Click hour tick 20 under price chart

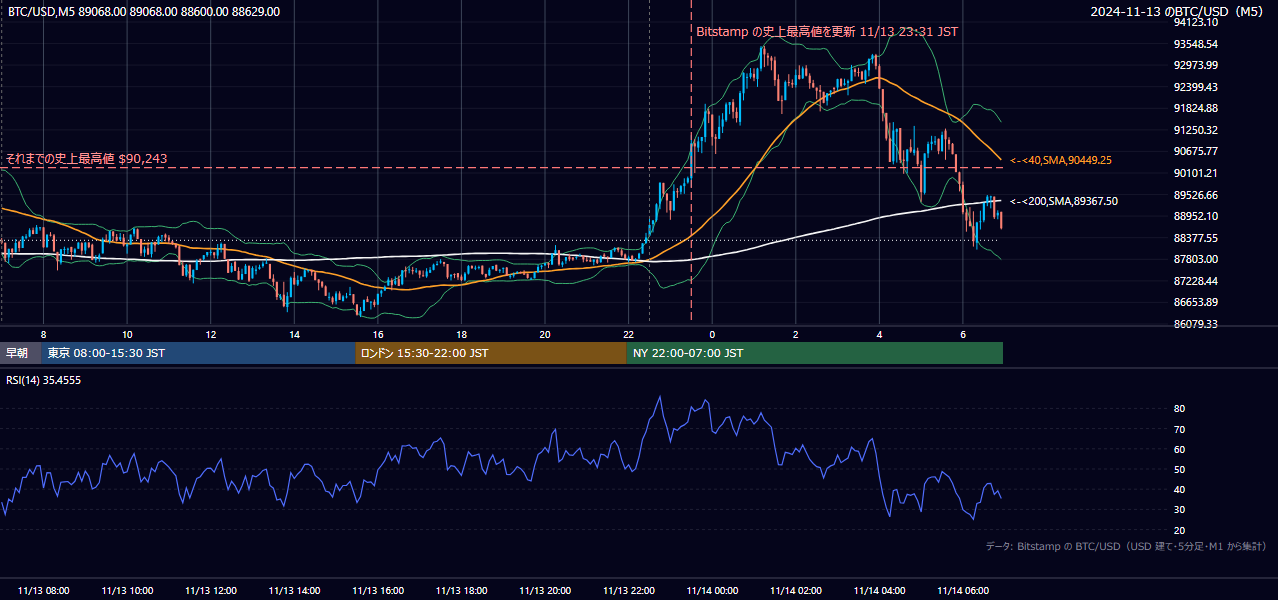[545, 334]
